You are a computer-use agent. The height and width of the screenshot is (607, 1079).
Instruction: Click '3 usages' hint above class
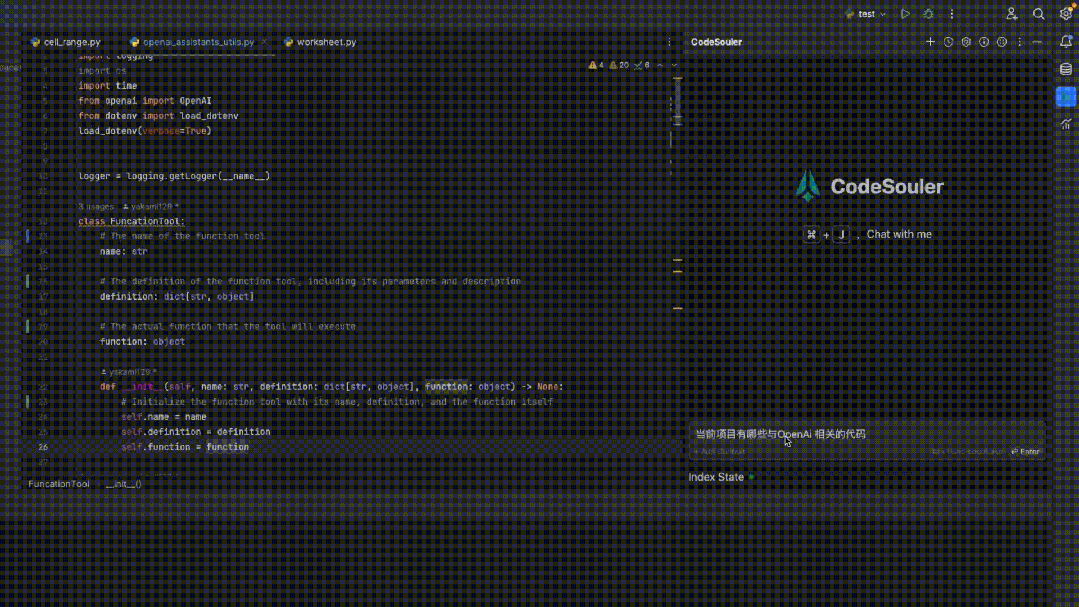[x=96, y=206]
